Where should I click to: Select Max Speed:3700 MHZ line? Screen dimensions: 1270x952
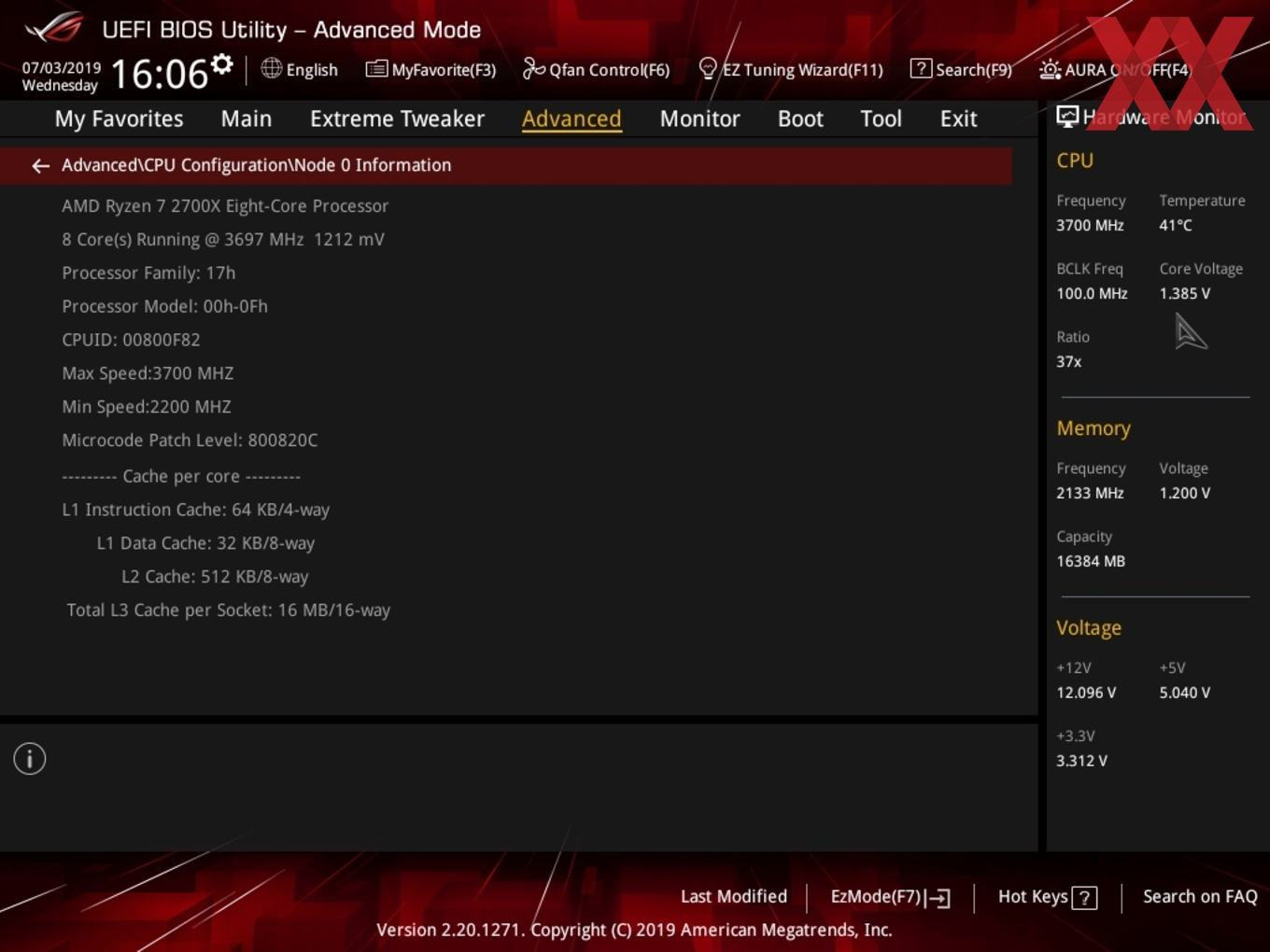pyautogui.click(x=148, y=373)
